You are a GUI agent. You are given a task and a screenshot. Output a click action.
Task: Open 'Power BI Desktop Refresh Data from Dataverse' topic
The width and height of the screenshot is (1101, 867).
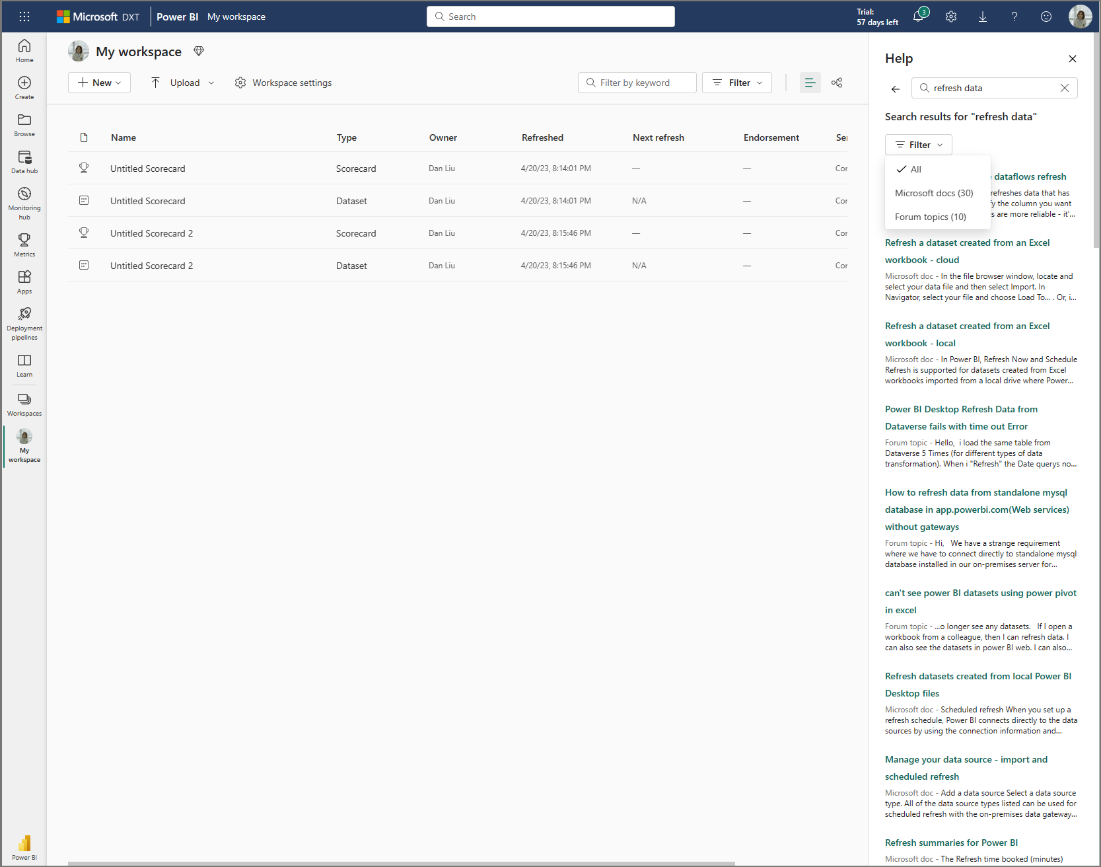pos(961,418)
